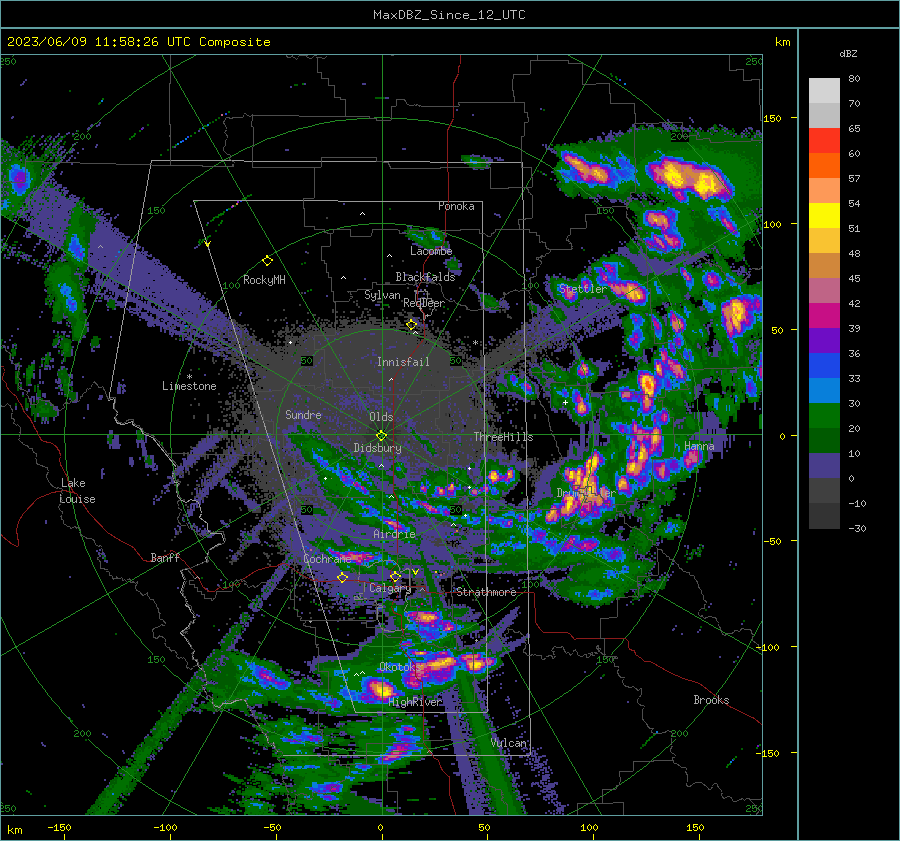This screenshot has height=841, width=900.
Task: Click the RockyMH label
Action: 264,280
